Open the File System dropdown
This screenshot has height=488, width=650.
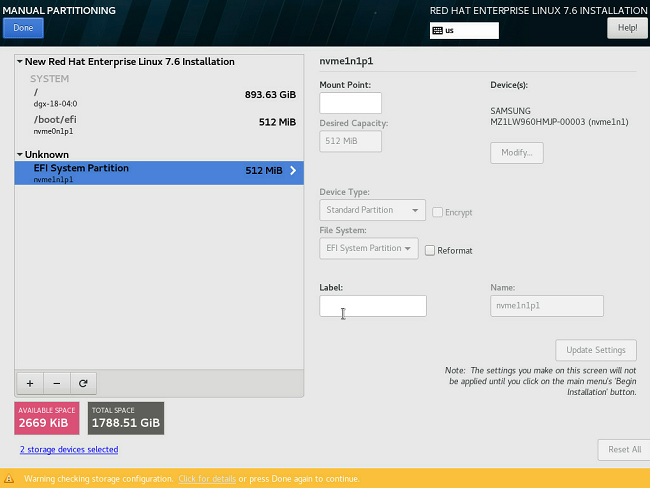click(x=369, y=248)
